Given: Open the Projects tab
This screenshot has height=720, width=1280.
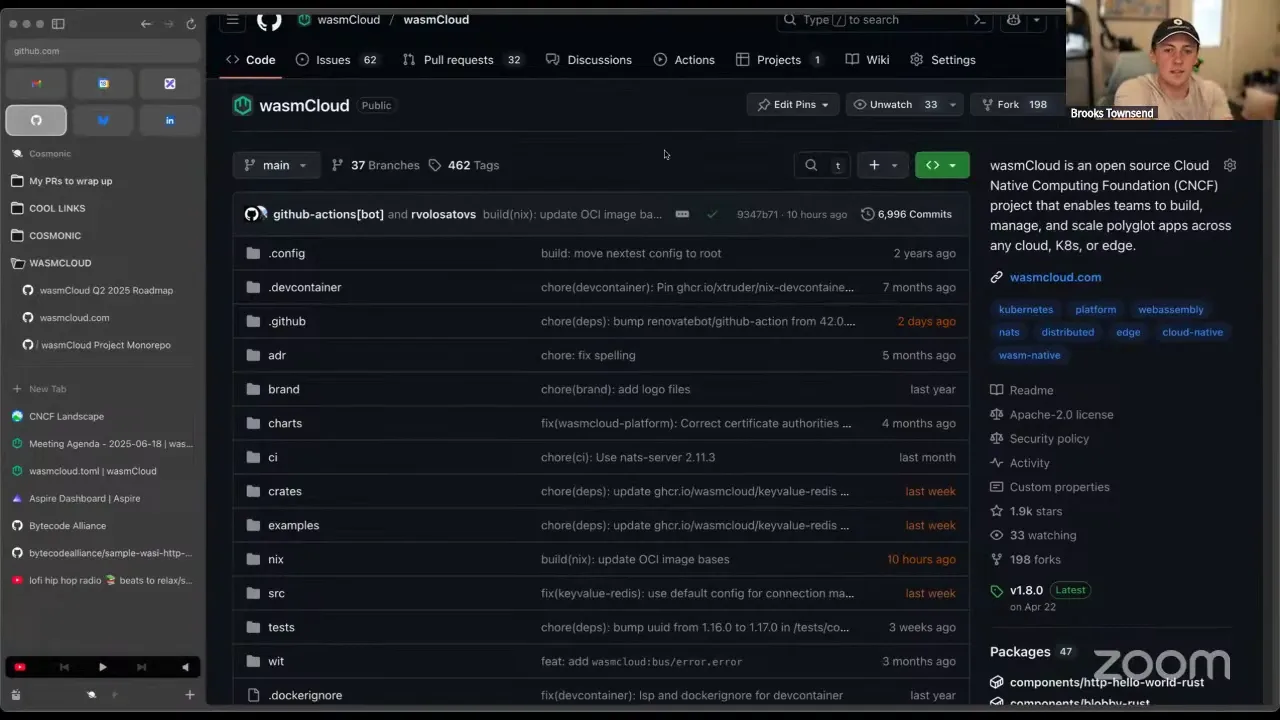Looking at the screenshot, I should (x=779, y=60).
